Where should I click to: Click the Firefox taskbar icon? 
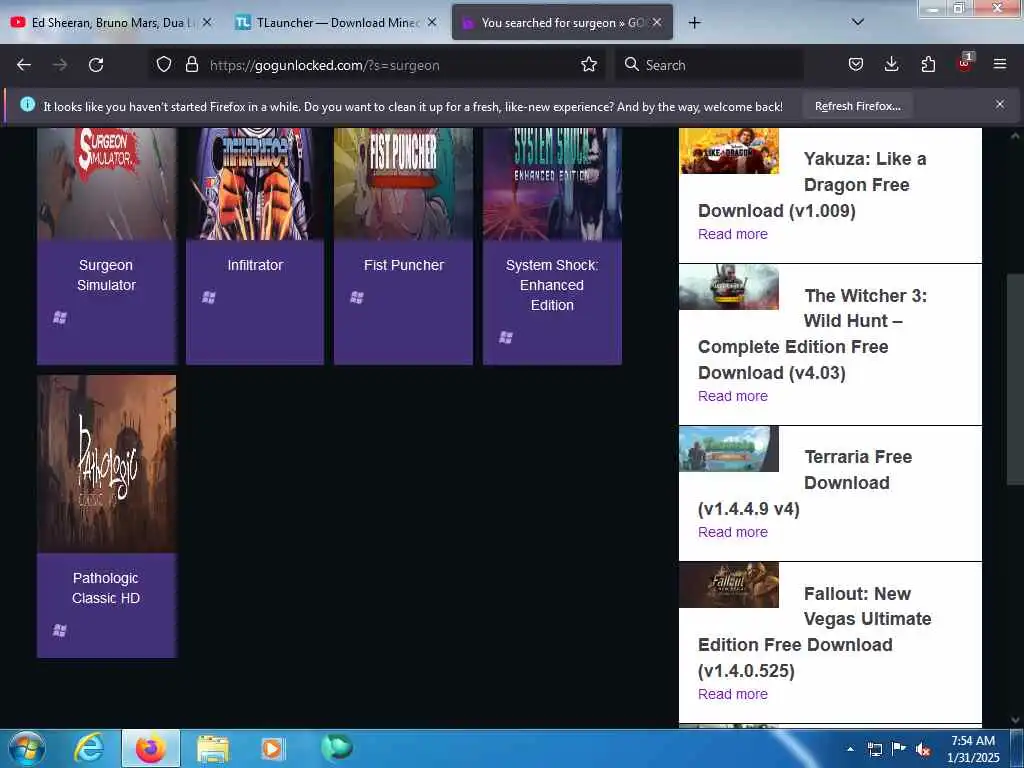coord(151,748)
